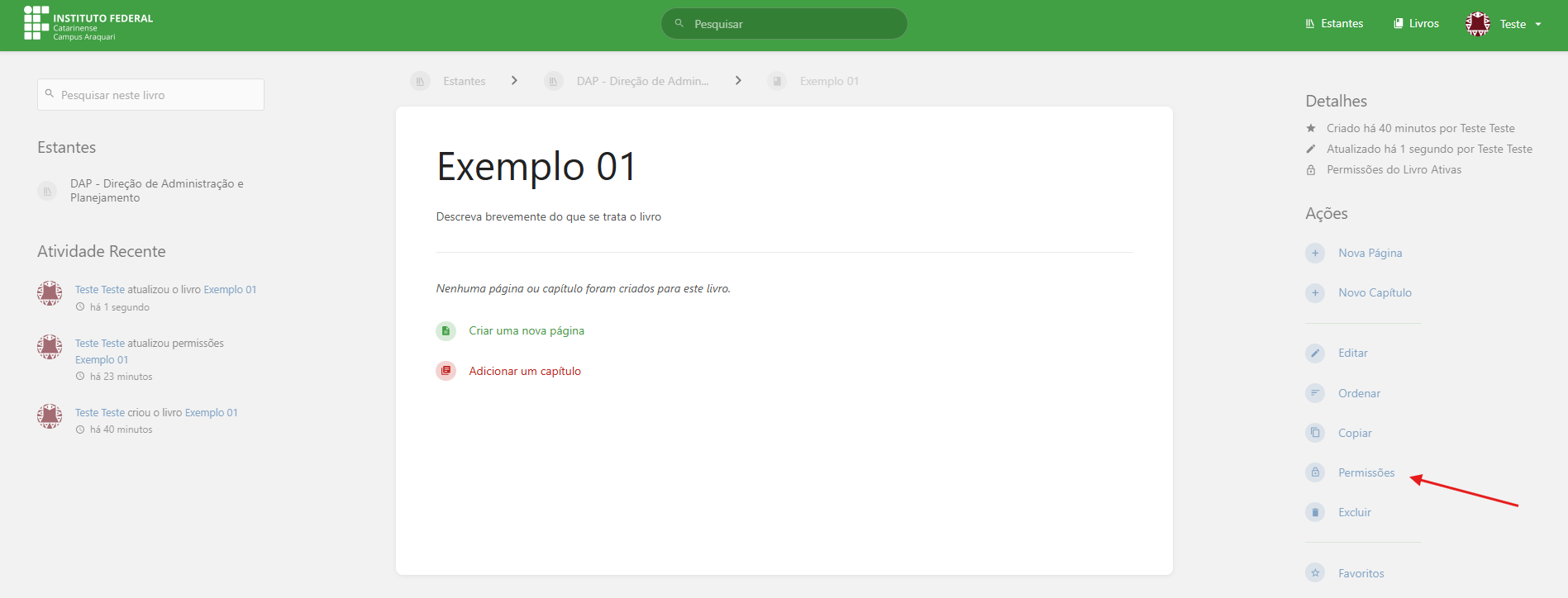Screen dimensions: 1568x598
Task: Click the Adicionar um capítulo link
Action: coord(524,371)
